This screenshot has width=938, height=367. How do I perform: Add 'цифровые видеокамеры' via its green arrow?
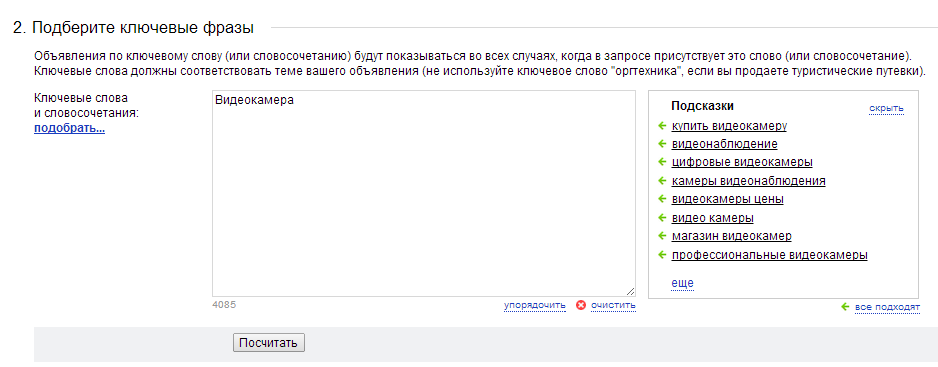point(662,162)
